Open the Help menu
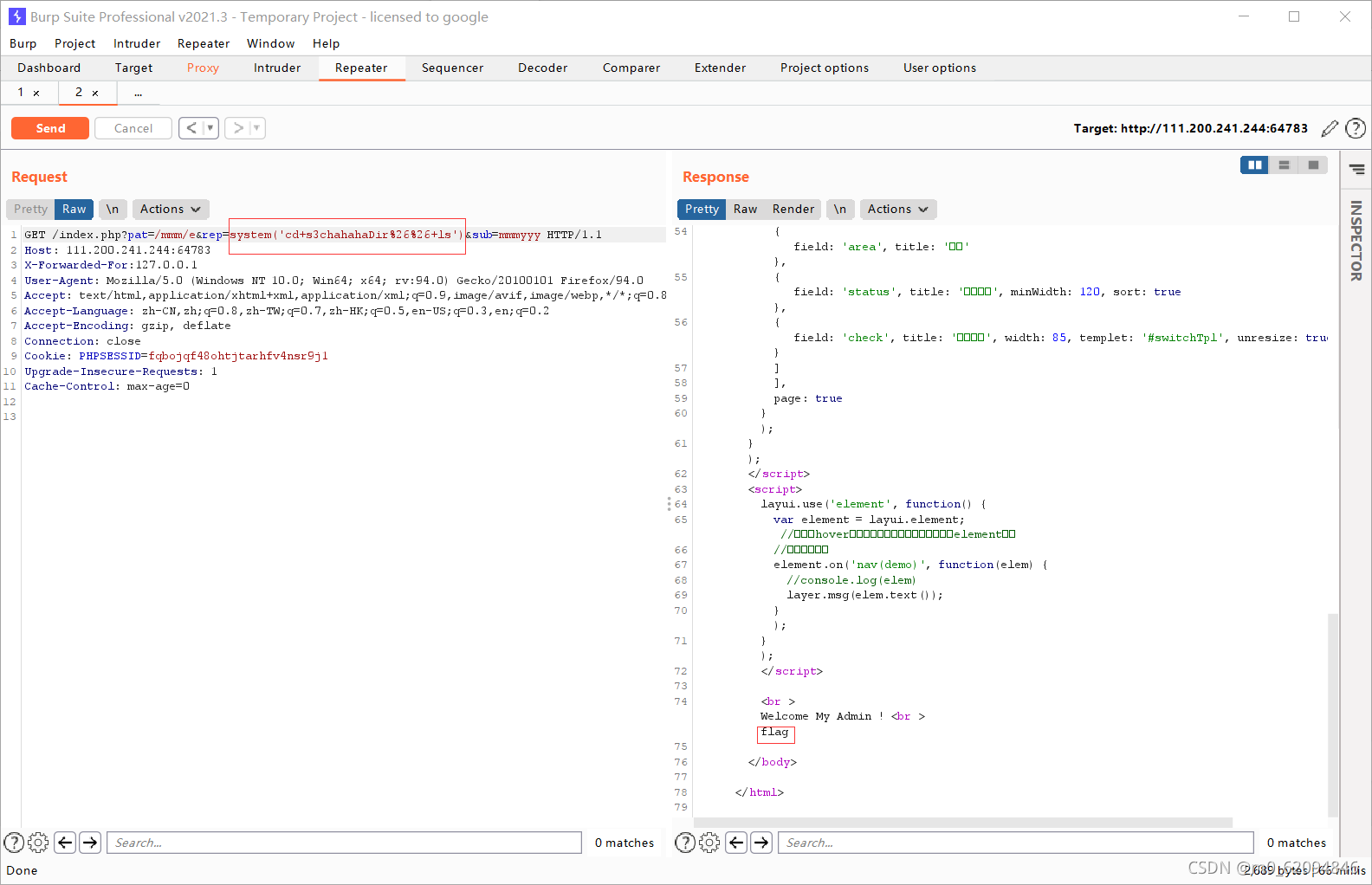 click(326, 43)
